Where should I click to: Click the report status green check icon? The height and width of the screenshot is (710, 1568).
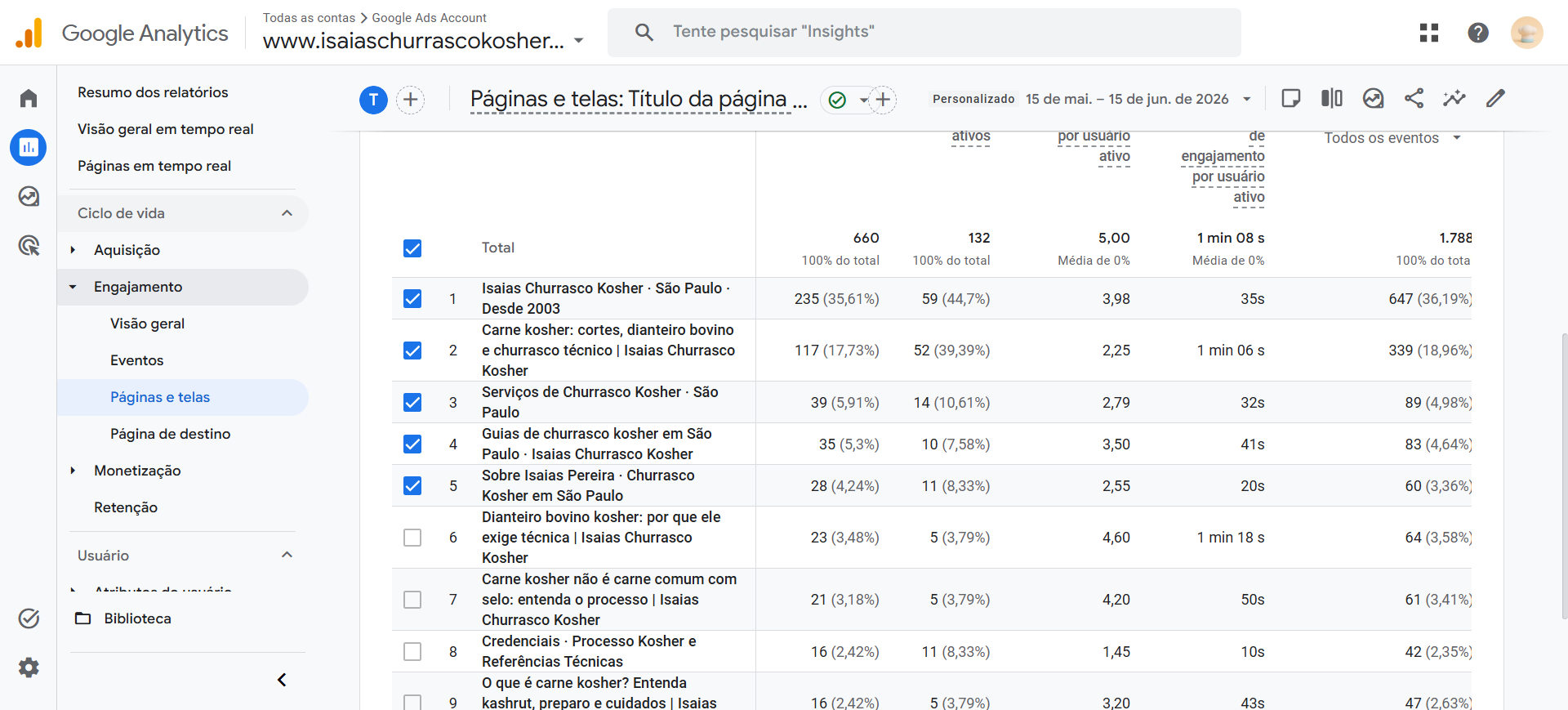click(x=837, y=100)
